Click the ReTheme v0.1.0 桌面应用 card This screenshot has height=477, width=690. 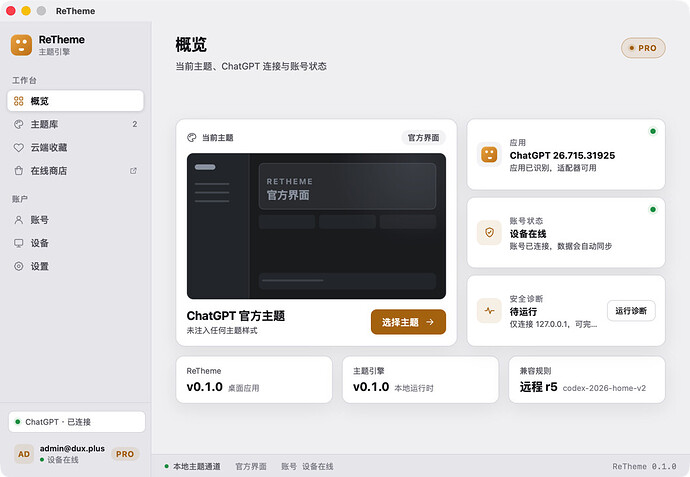(254, 380)
